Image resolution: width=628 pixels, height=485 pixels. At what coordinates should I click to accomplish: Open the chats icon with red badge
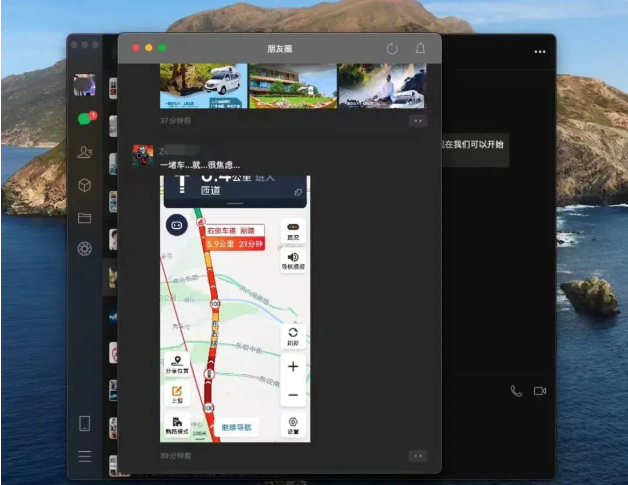click(x=87, y=118)
